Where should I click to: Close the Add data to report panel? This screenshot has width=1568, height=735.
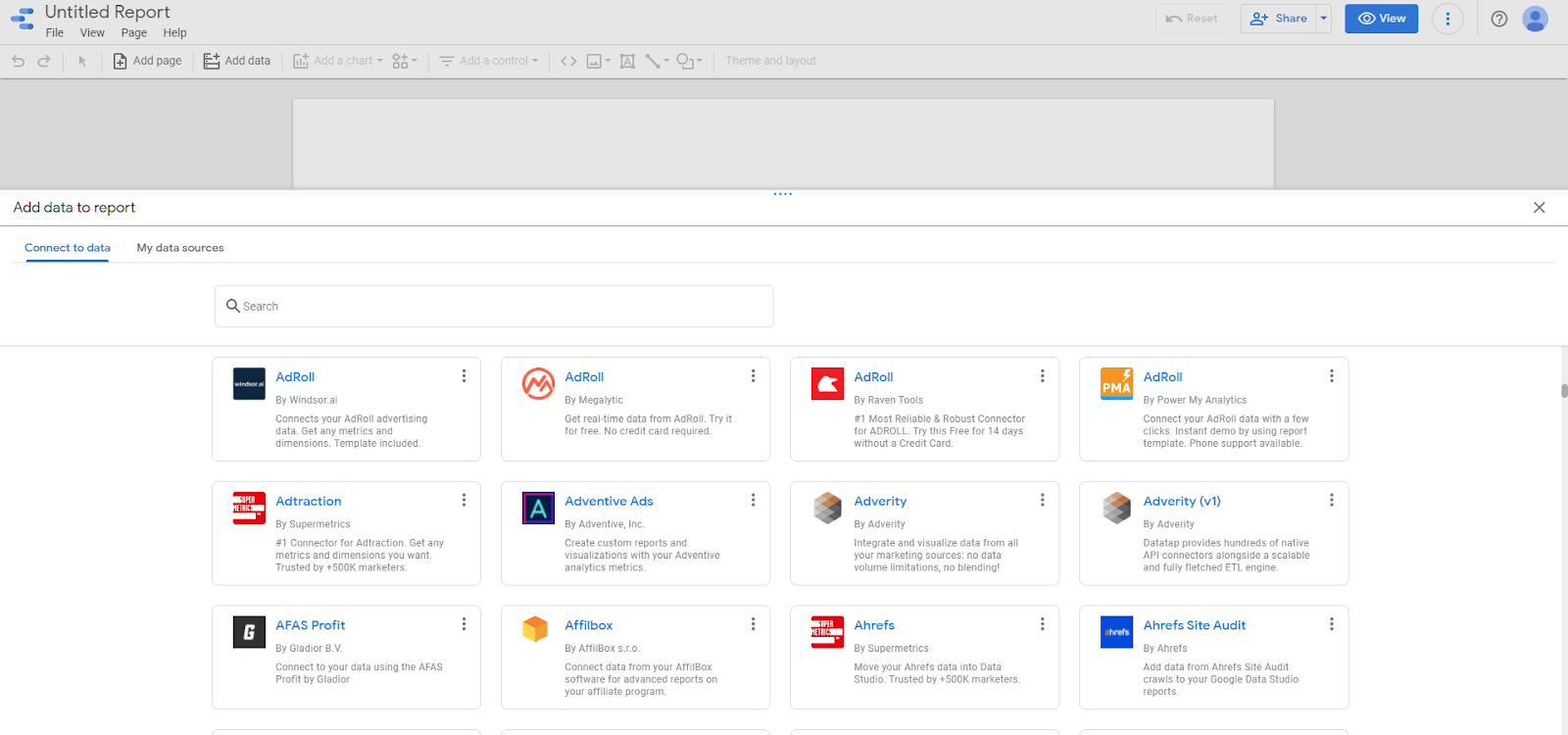click(x=1539, y=208)
